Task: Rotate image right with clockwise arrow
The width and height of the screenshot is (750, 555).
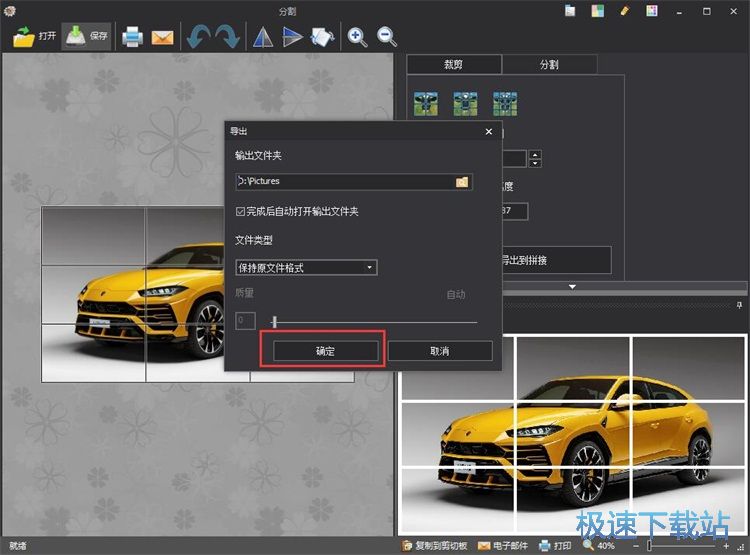Action: click(x=228, y=36)
